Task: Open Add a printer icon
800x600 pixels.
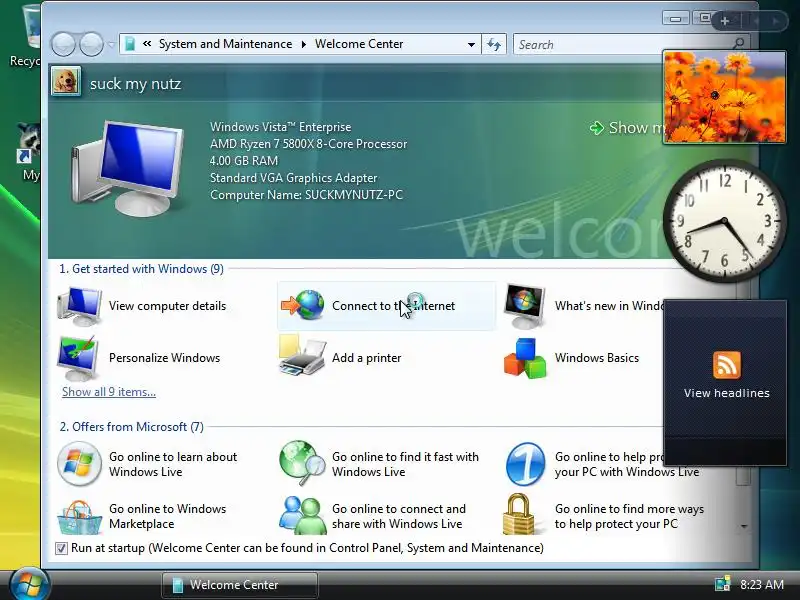Action: [x=303, y=356]
